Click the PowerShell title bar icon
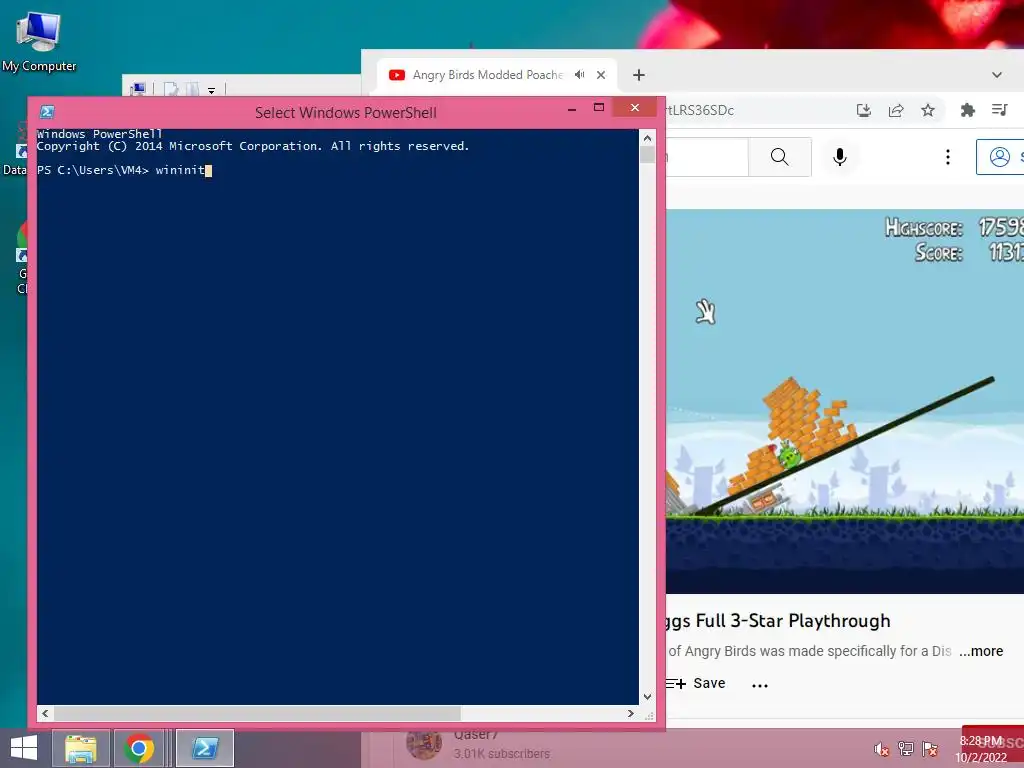This screenshot has width=1024, height=768. [47, 112]
